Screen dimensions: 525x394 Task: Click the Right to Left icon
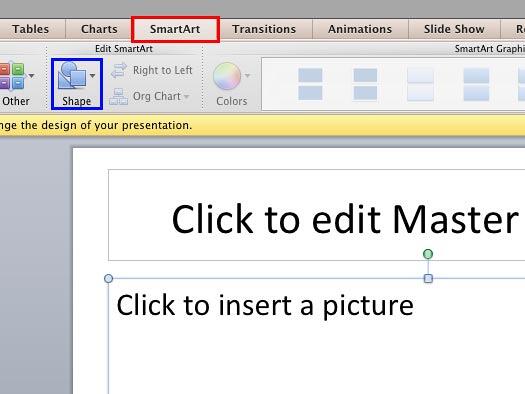point(119,70)
